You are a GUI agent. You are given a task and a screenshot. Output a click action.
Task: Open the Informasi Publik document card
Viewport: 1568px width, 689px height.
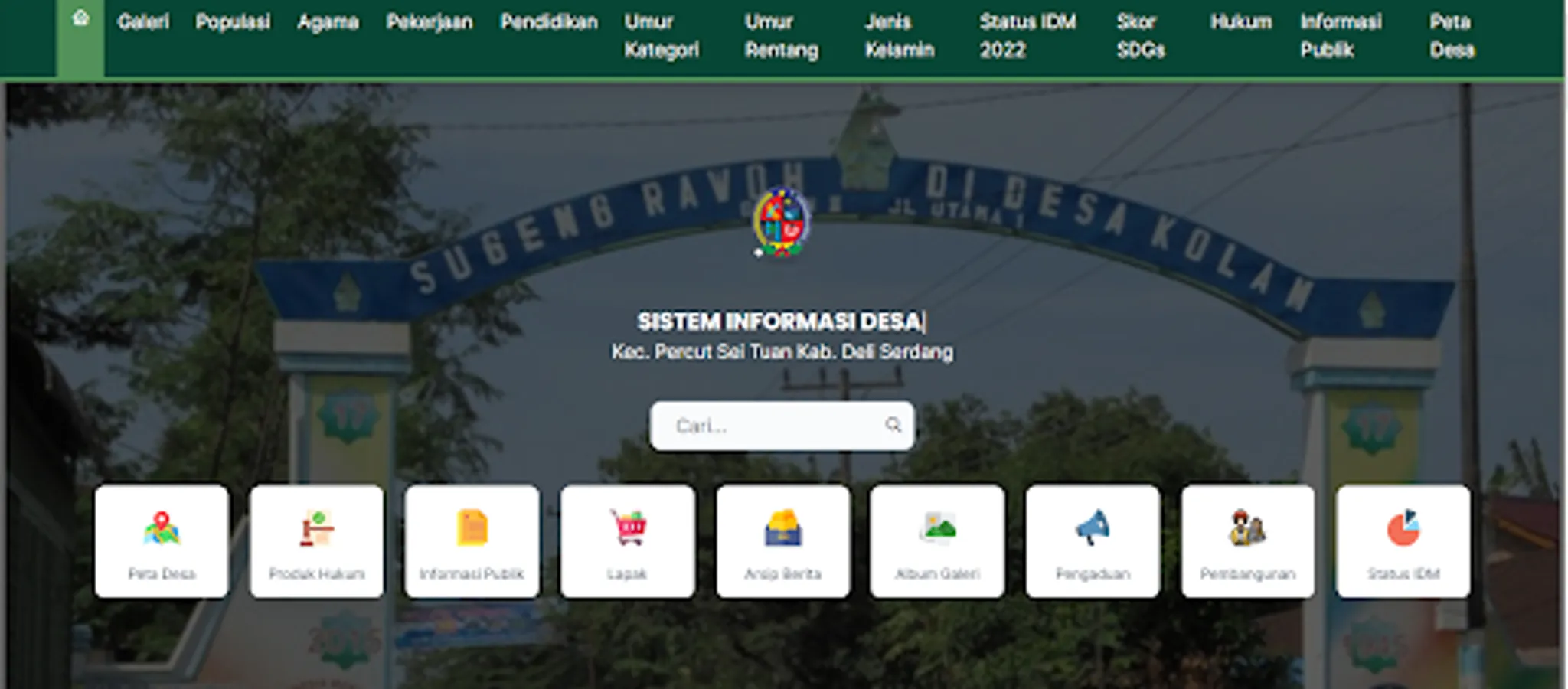[472, 540]
